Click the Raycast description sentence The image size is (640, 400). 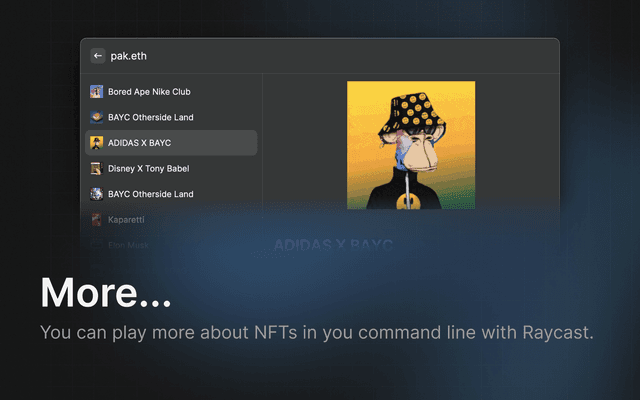tap(317, 332)
